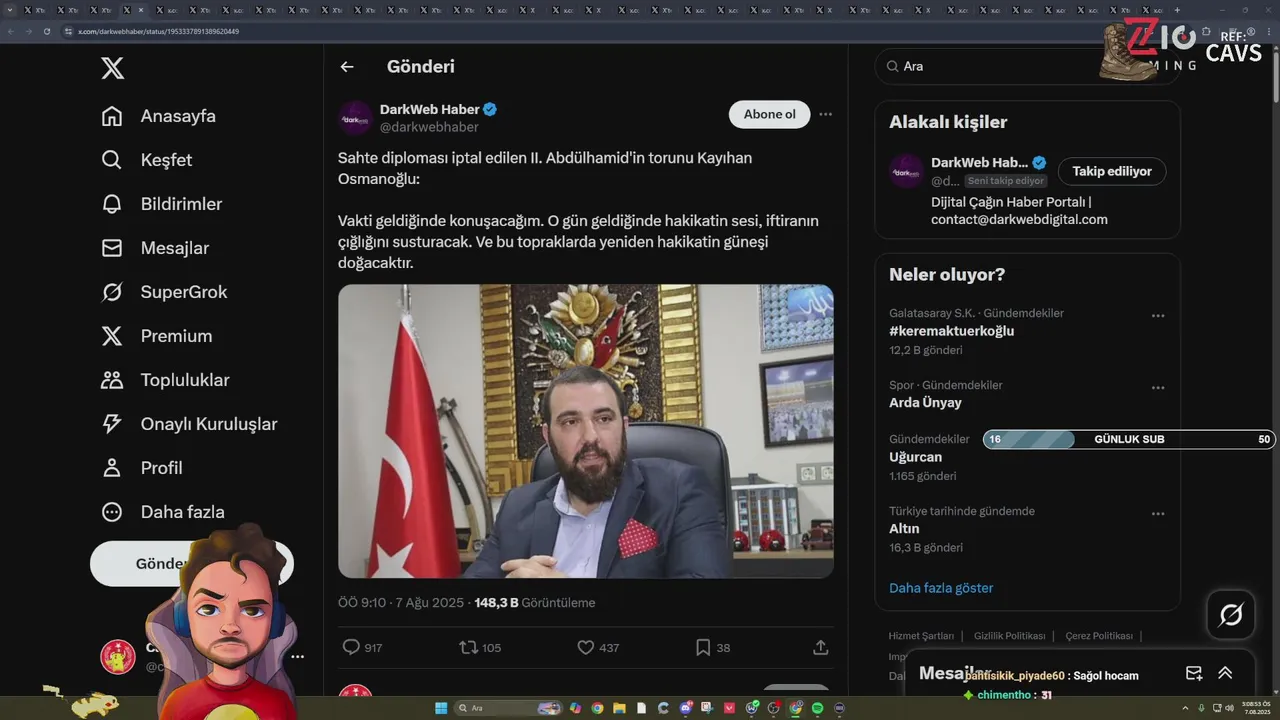Click the Takip ediyor button

1112,171
